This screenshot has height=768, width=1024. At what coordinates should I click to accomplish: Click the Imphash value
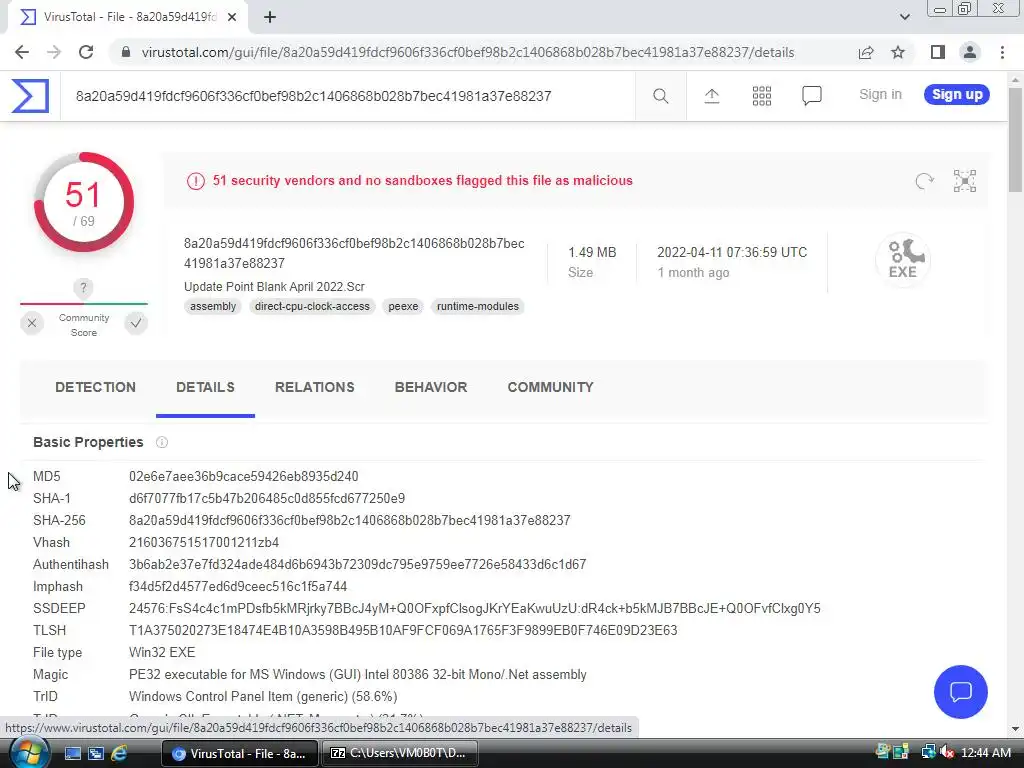[238, 586]
